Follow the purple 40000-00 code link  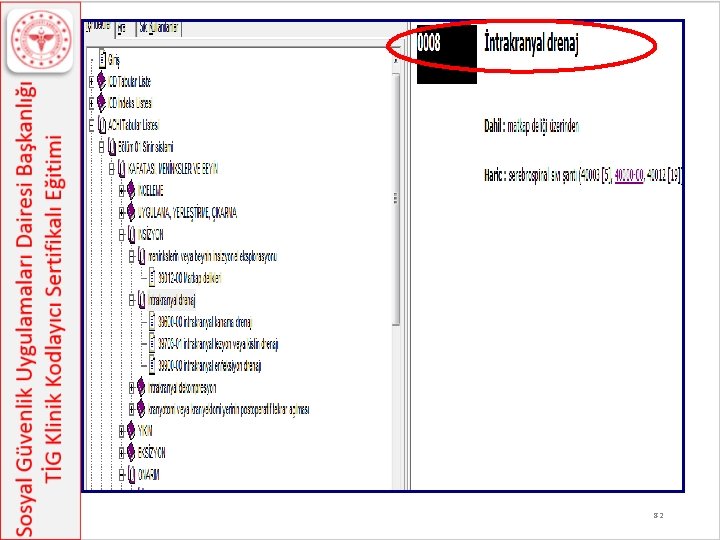click(629, 175)
